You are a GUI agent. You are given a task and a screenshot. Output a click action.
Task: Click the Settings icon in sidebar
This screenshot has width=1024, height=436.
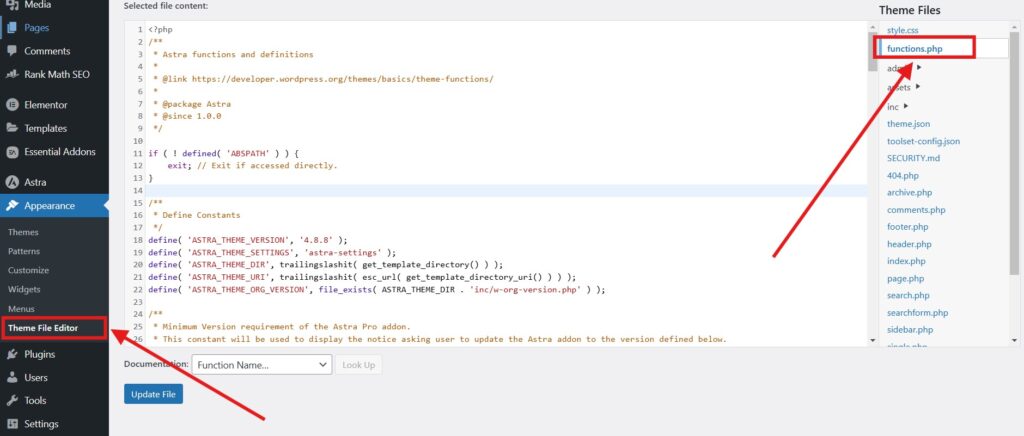[x=12, y=424]
